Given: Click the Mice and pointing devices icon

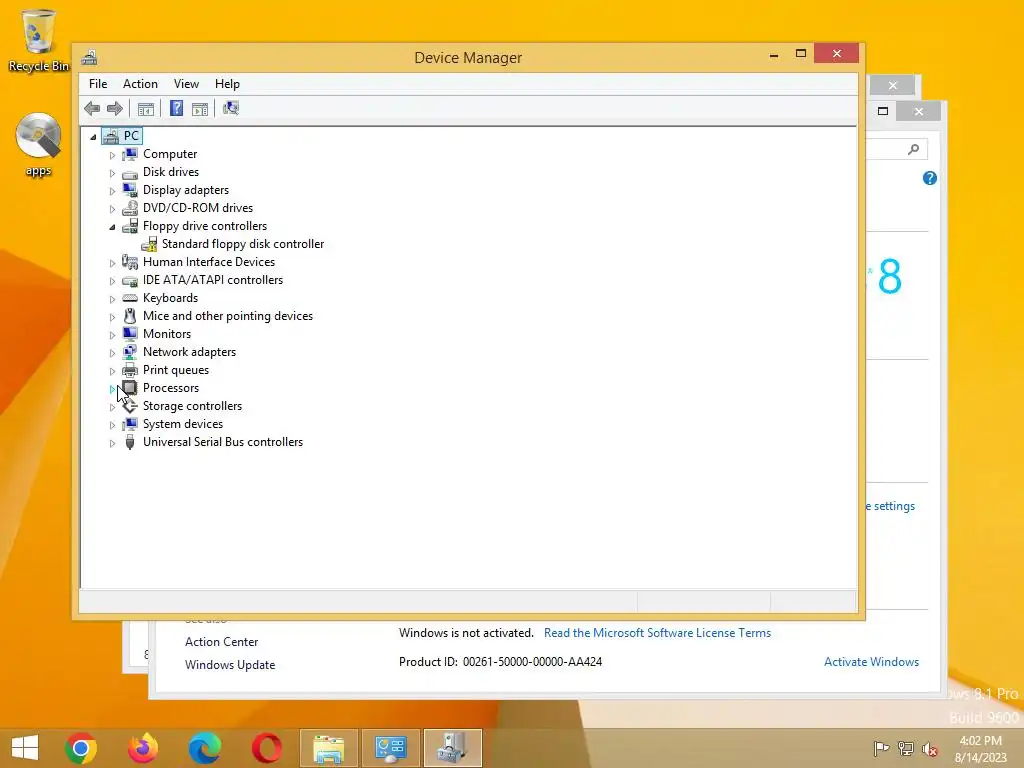Looking at the screenshot, I should [130, 316].
